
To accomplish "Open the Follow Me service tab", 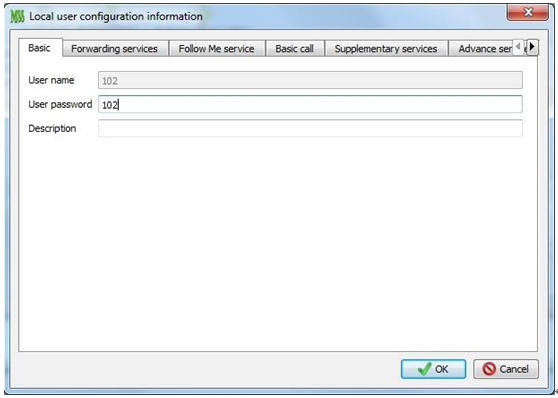I will [216, 48].
